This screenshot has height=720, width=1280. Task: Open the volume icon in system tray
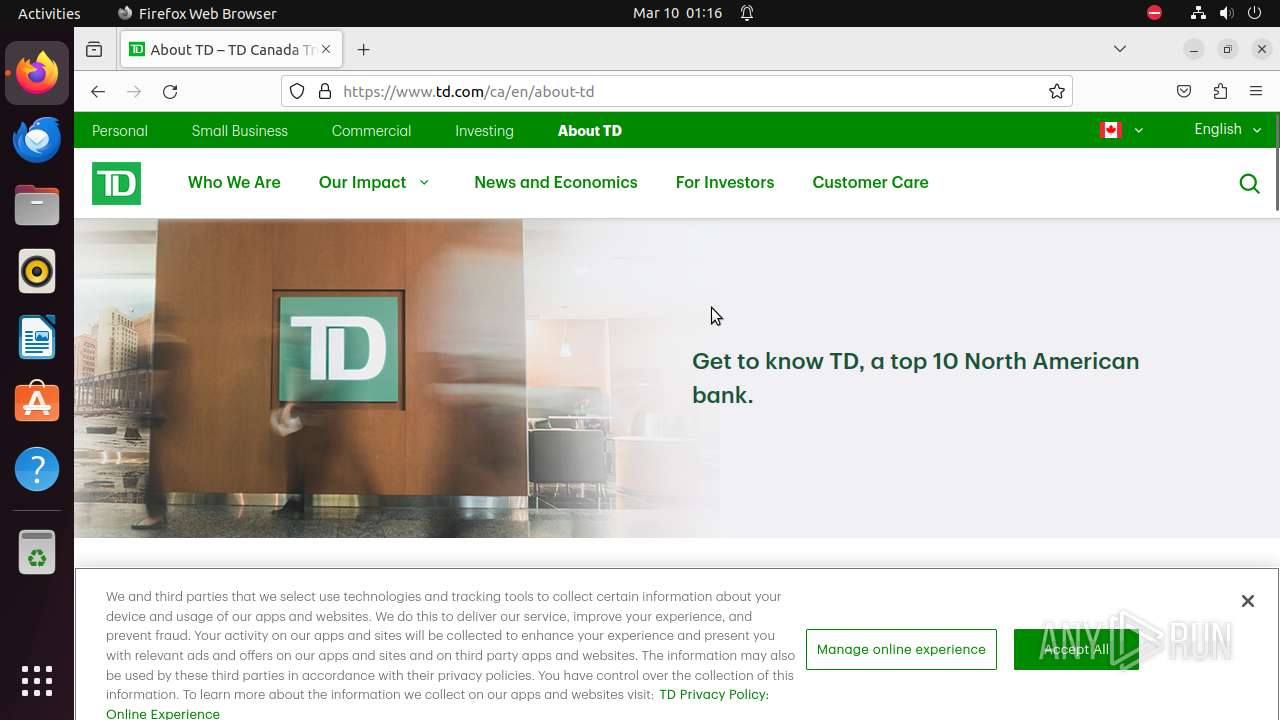click(x=1227, y=13)
